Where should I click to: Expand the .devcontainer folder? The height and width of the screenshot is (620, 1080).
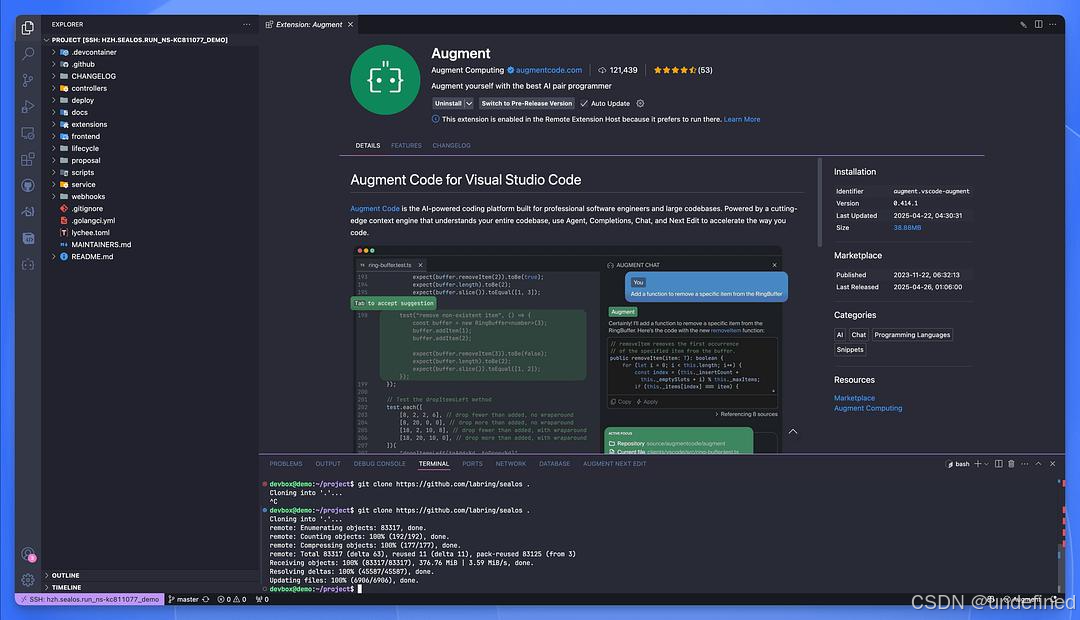click(54, 52)
